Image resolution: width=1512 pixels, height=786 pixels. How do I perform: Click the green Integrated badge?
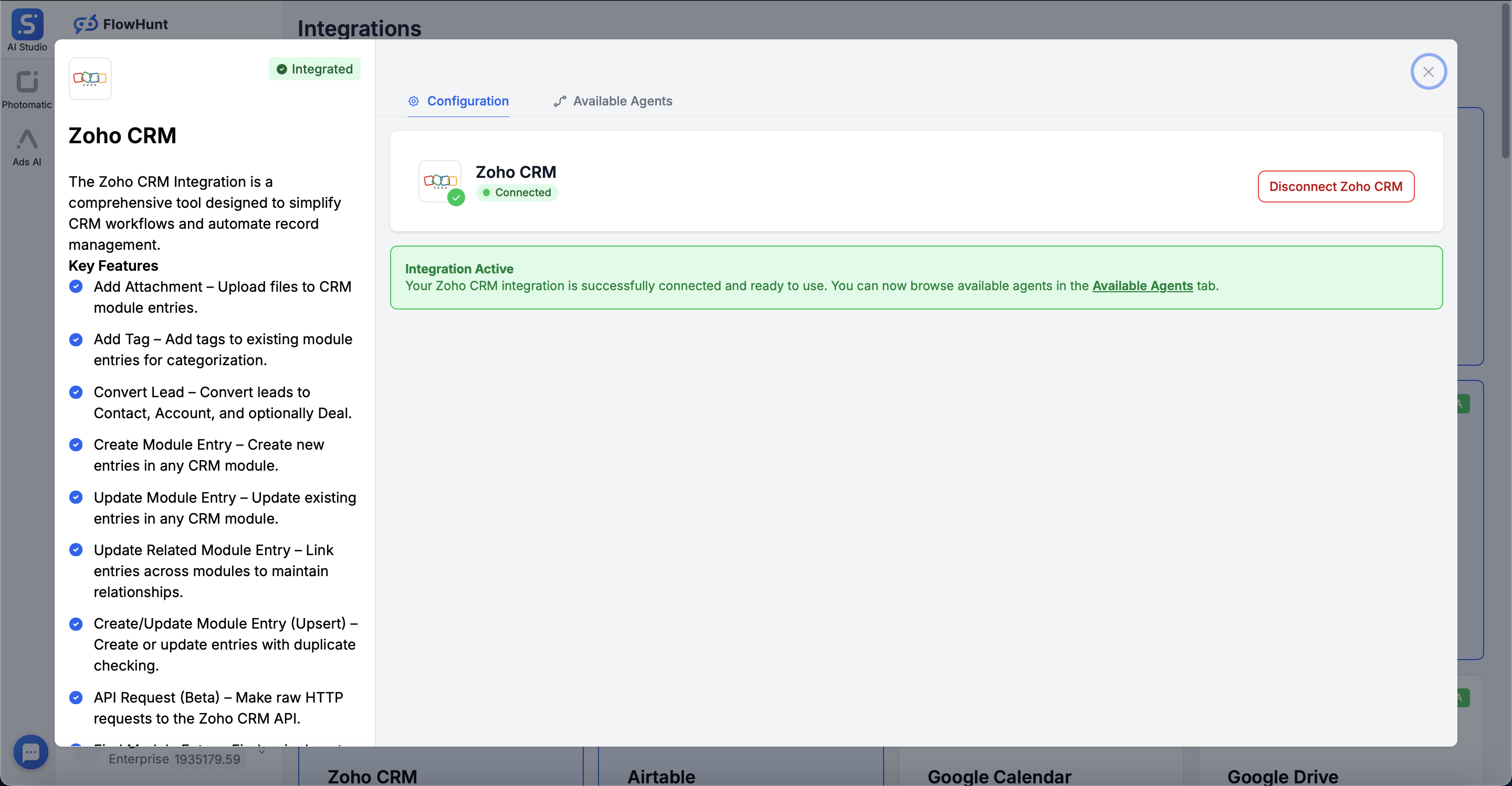(314, 69)
